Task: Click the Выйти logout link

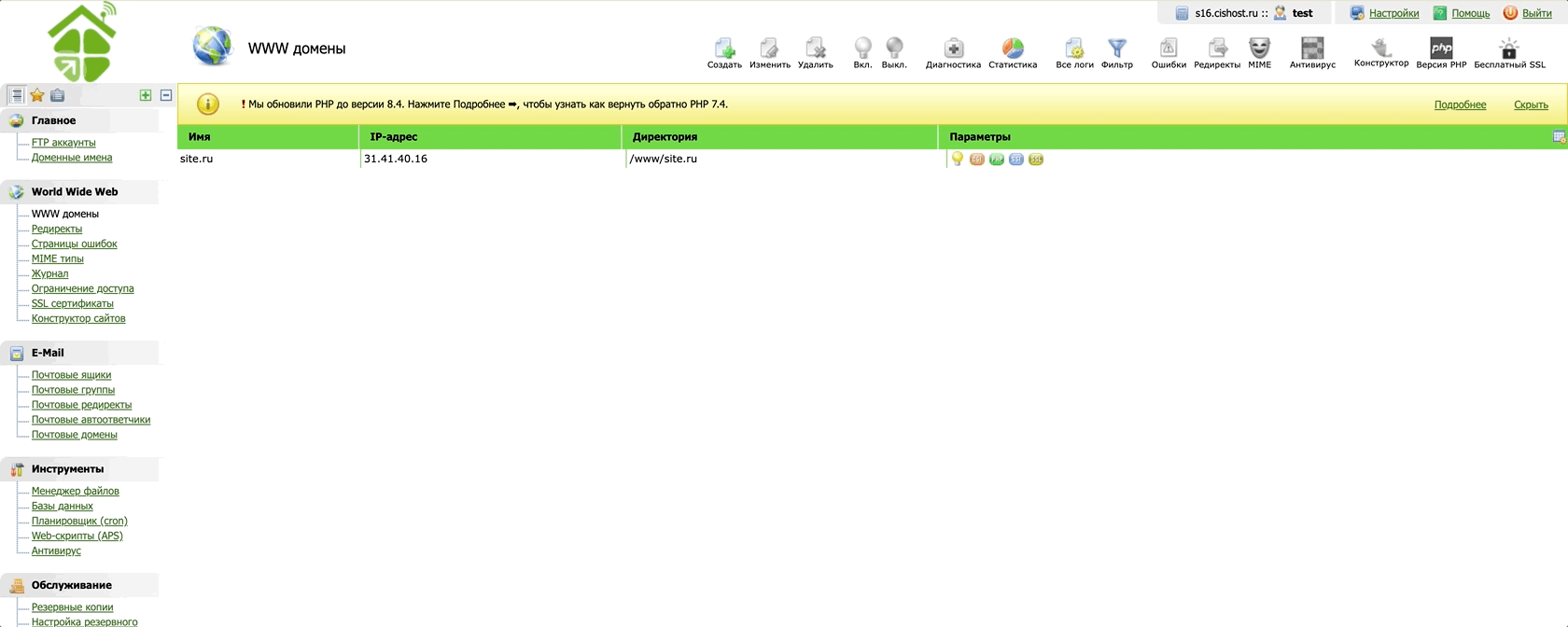Action: 1536,13
